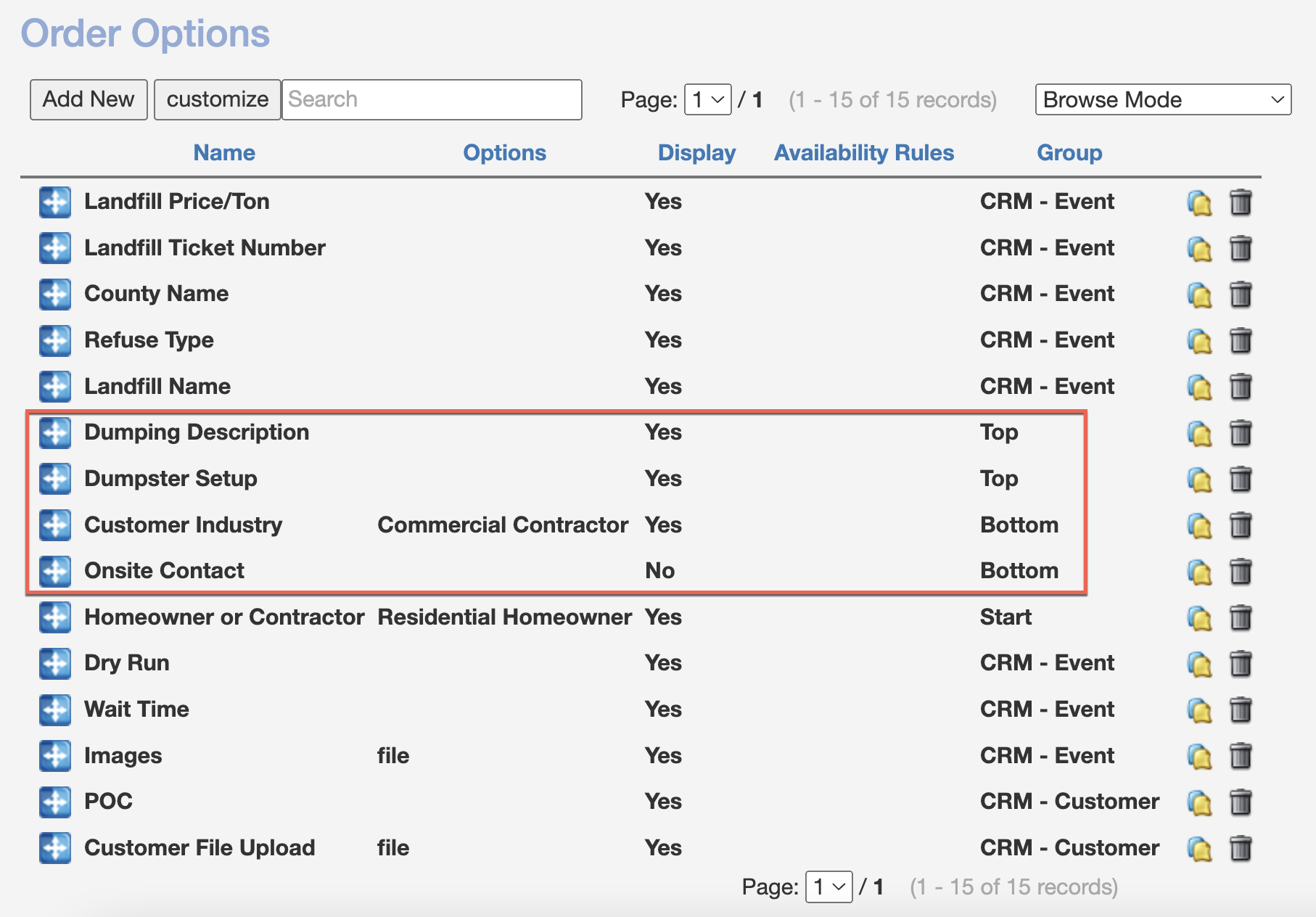The height and width of the screenshot is (917, 1316).
Task: Click the move handle for Dry Run
Action: [55, 663]
